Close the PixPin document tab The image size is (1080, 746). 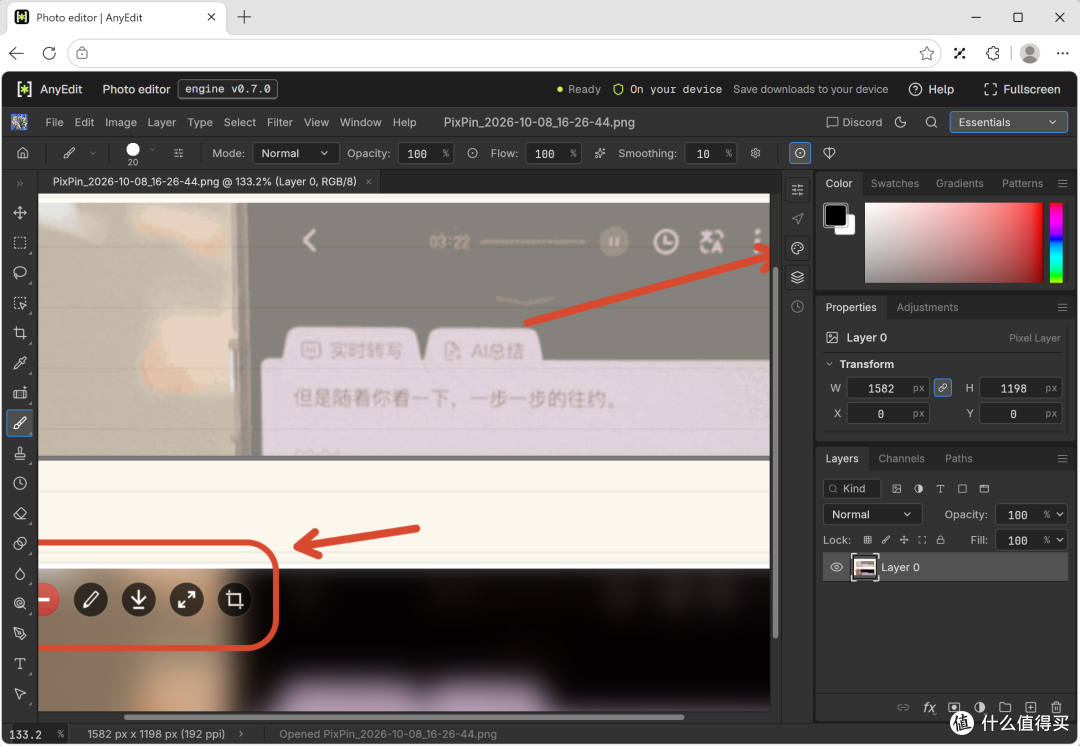point(368,182)
